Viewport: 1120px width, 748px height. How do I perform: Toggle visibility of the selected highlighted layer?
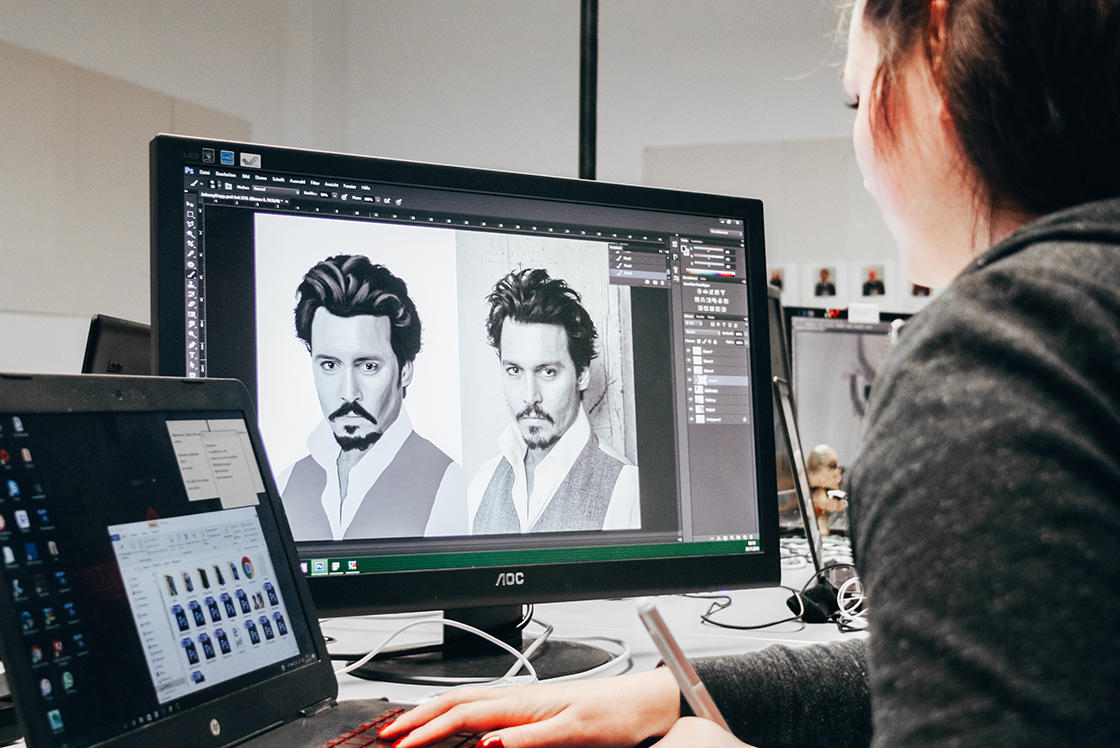point(688,380)
